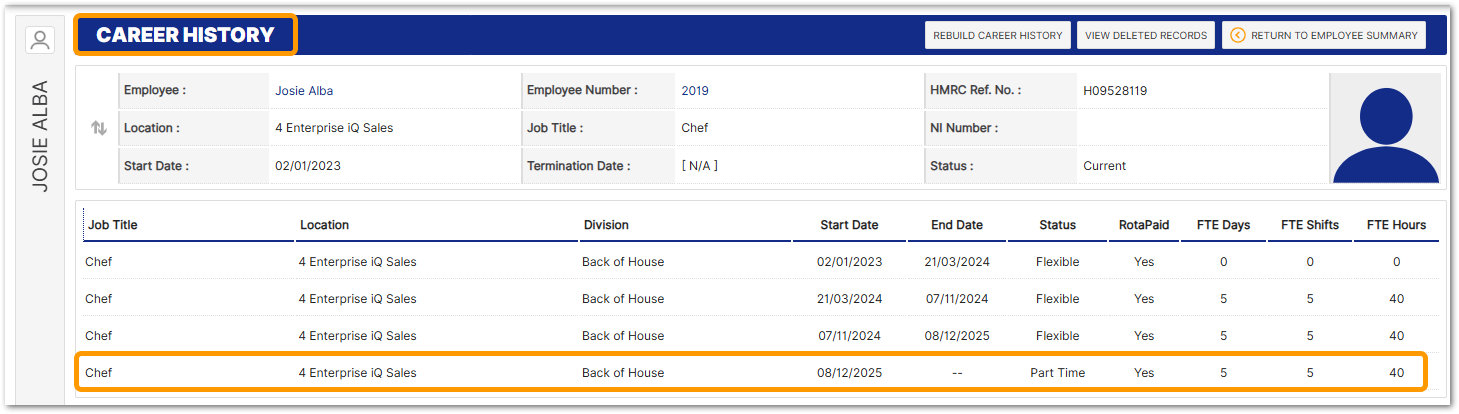Click the back arrow icon on Return button
The width and height of the screenshot is (1459, 414).
(x=1237, y=35)
